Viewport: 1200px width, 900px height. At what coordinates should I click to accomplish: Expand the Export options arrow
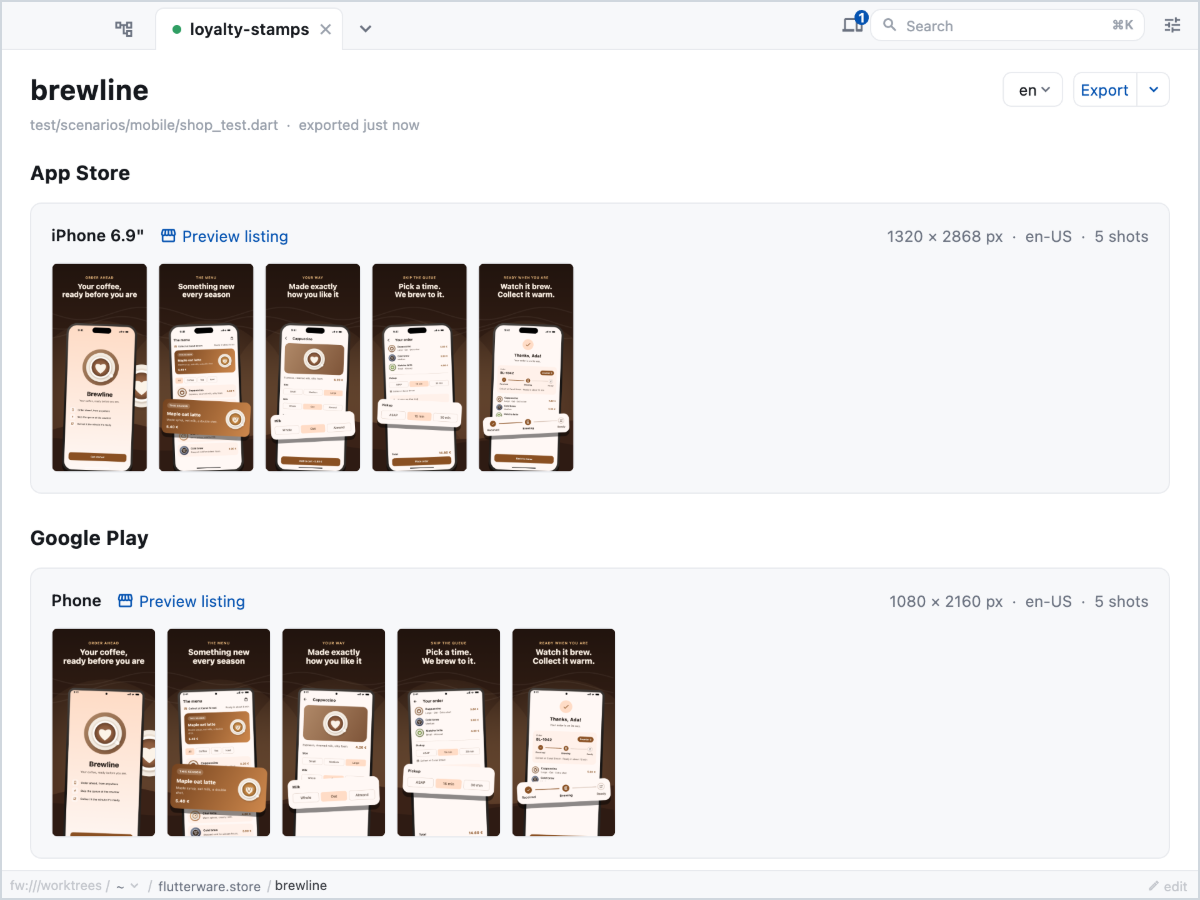(x=1153, y=90)
